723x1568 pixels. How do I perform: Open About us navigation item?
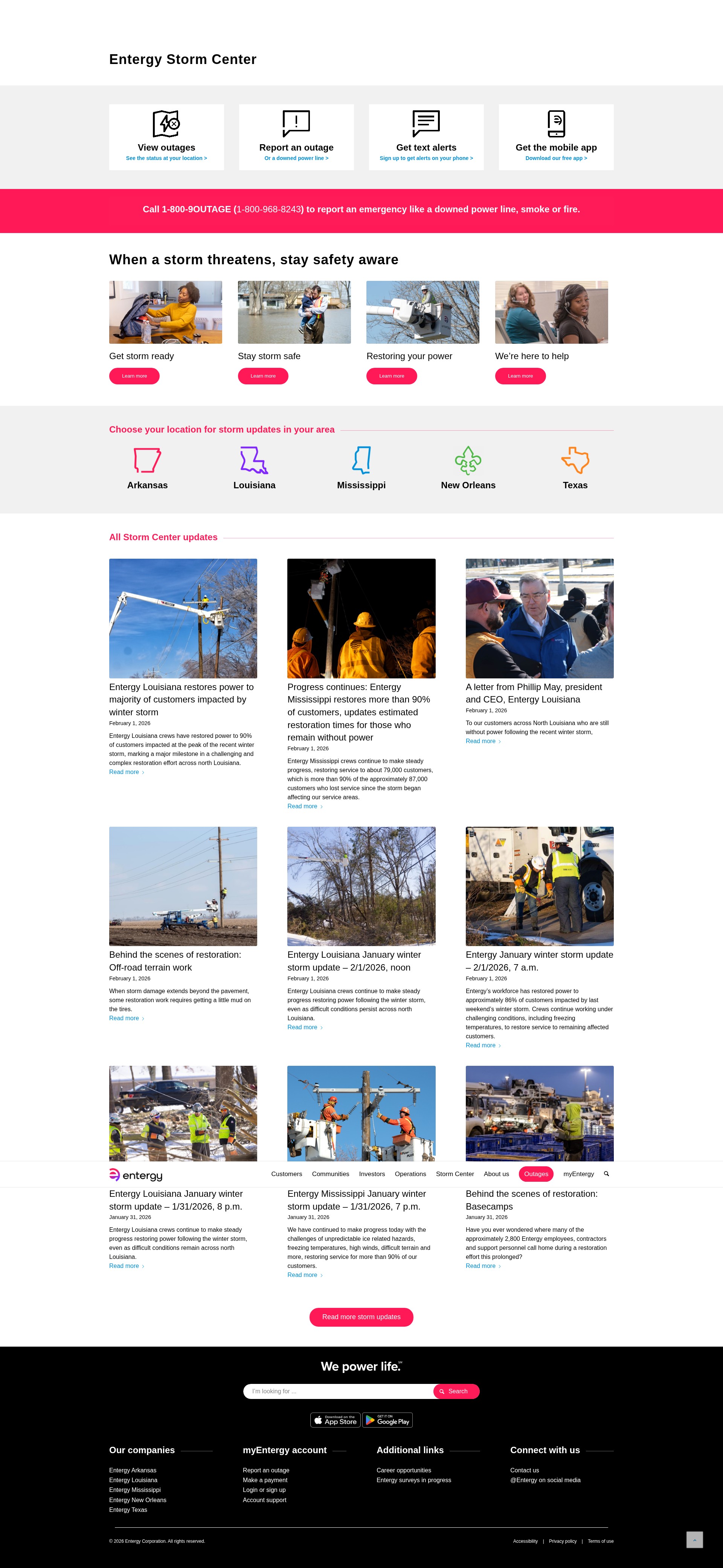click(496, 1173)
